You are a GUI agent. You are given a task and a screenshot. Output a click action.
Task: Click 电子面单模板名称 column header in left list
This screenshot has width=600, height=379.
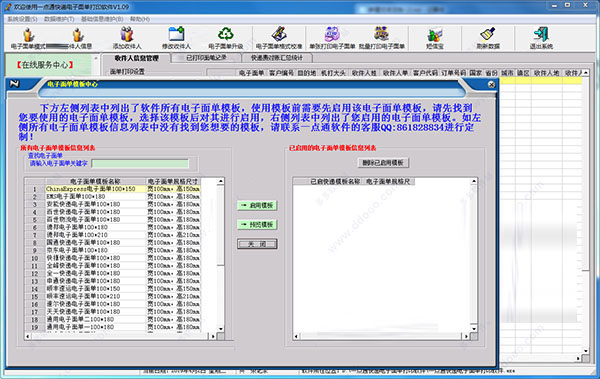click(96, 181)
